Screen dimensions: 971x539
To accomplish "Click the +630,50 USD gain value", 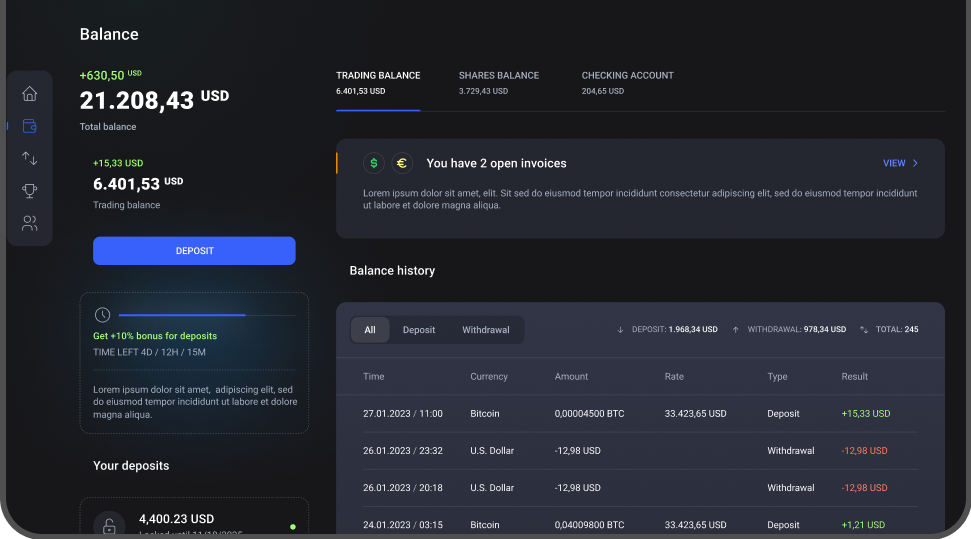I will (110, 75).
